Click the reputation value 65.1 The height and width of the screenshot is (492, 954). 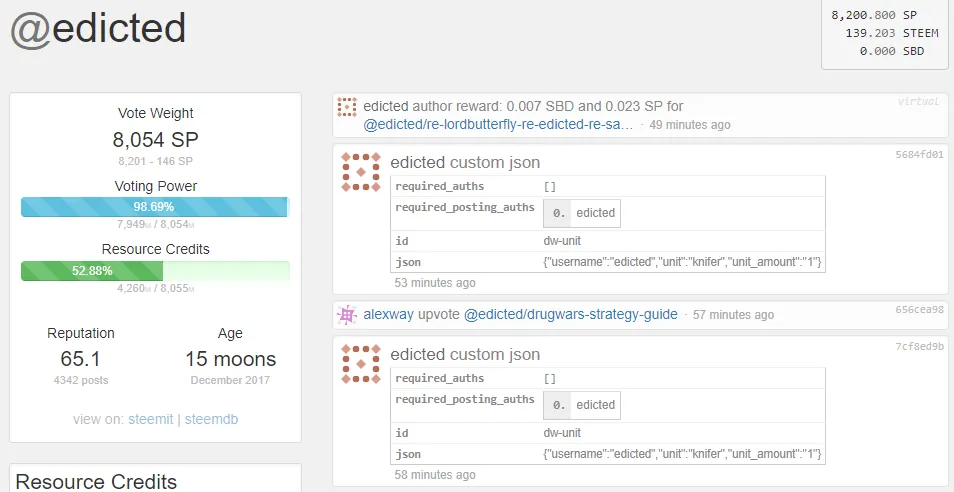pos(80,359)
